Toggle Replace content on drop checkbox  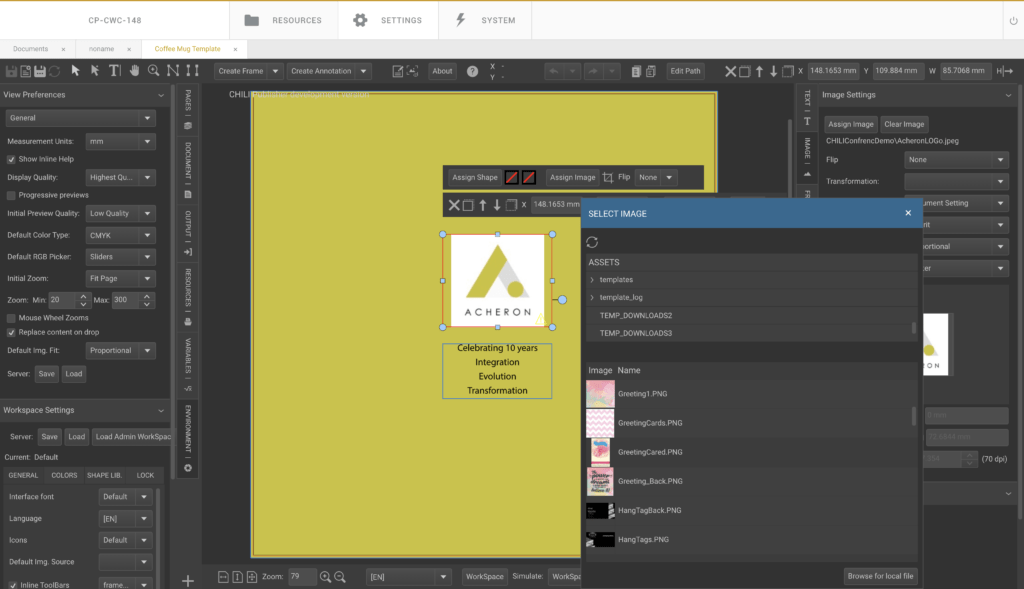coord(11,332)
